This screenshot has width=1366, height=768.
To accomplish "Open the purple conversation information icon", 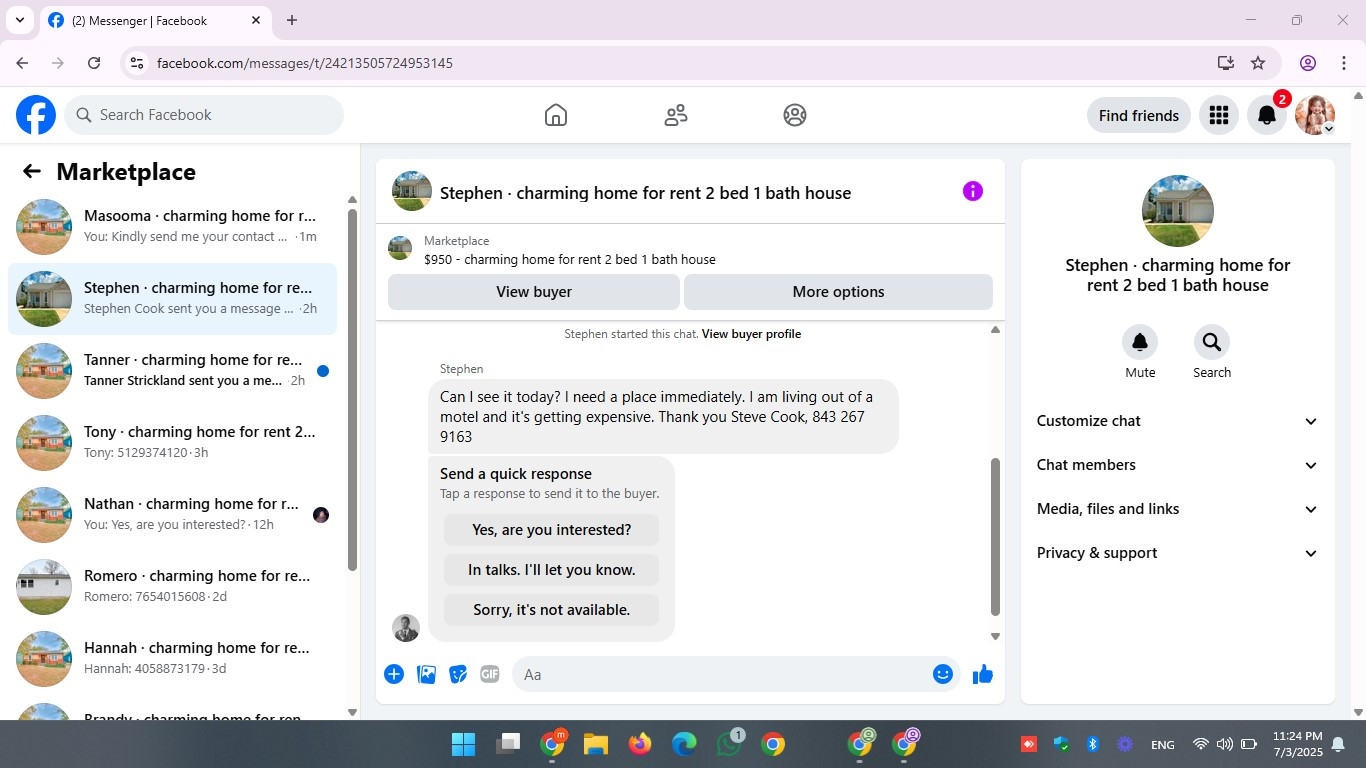I will 973,191.
